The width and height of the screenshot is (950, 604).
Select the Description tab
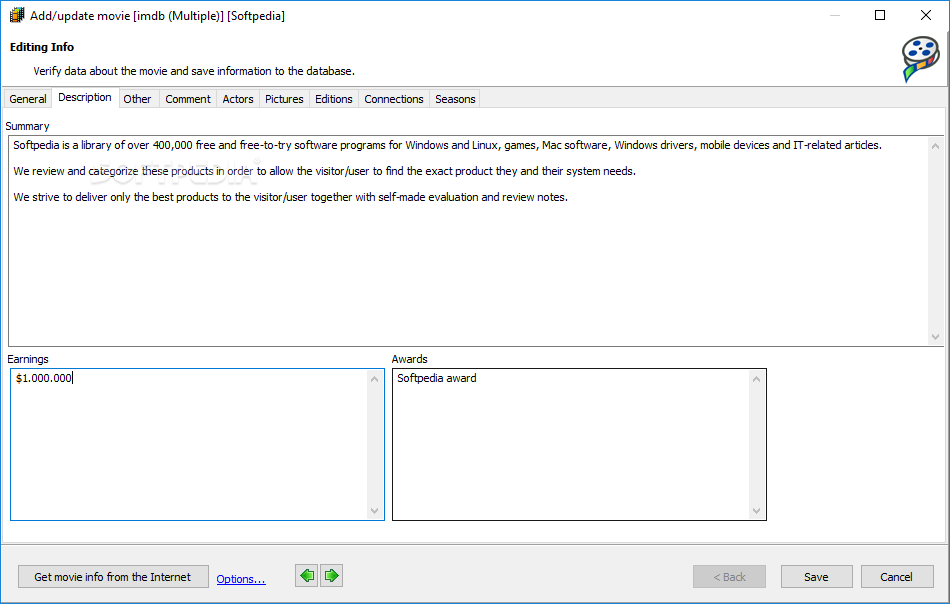[x=85, y=98]
